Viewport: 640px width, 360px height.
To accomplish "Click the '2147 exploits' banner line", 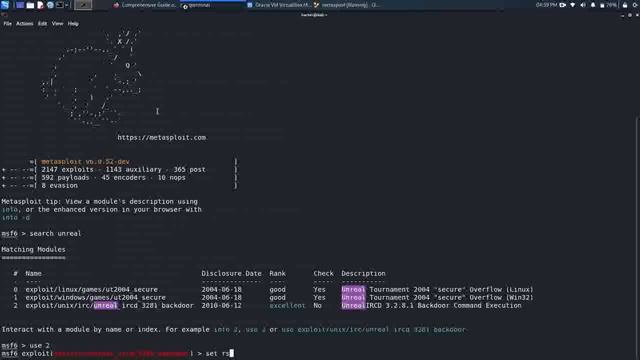I will [123, 169].
